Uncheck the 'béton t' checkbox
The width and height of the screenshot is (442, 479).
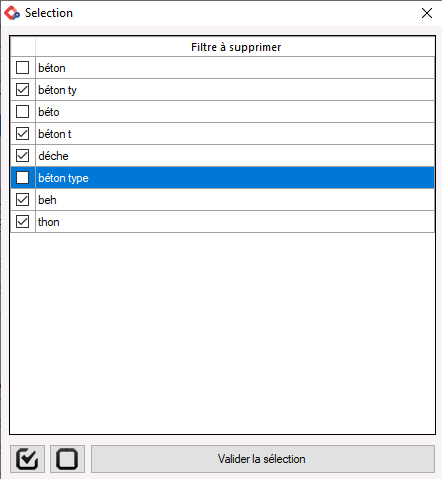pyautogui.click(x=22, y=134)
